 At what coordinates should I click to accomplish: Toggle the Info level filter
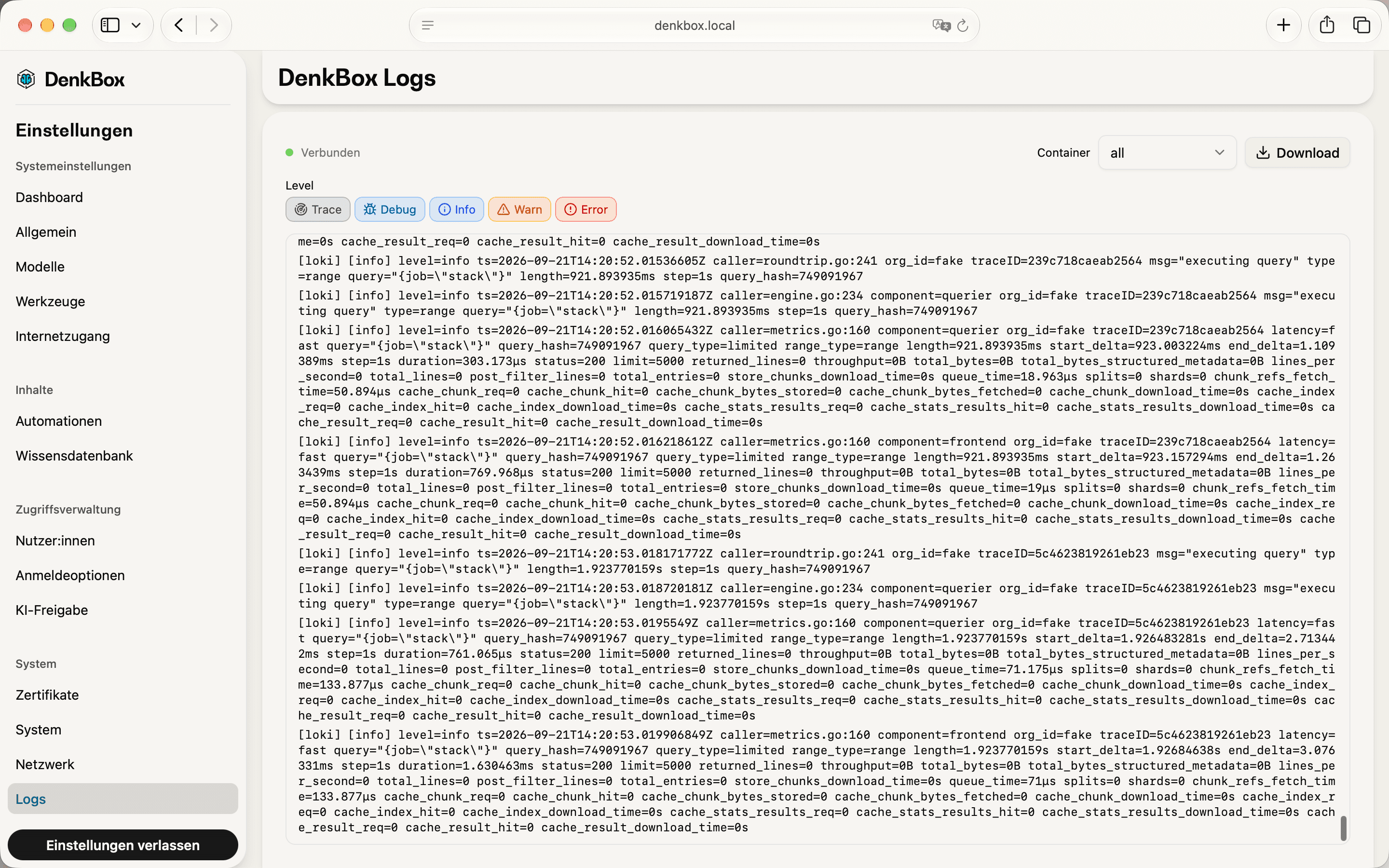tap(457, 210)
